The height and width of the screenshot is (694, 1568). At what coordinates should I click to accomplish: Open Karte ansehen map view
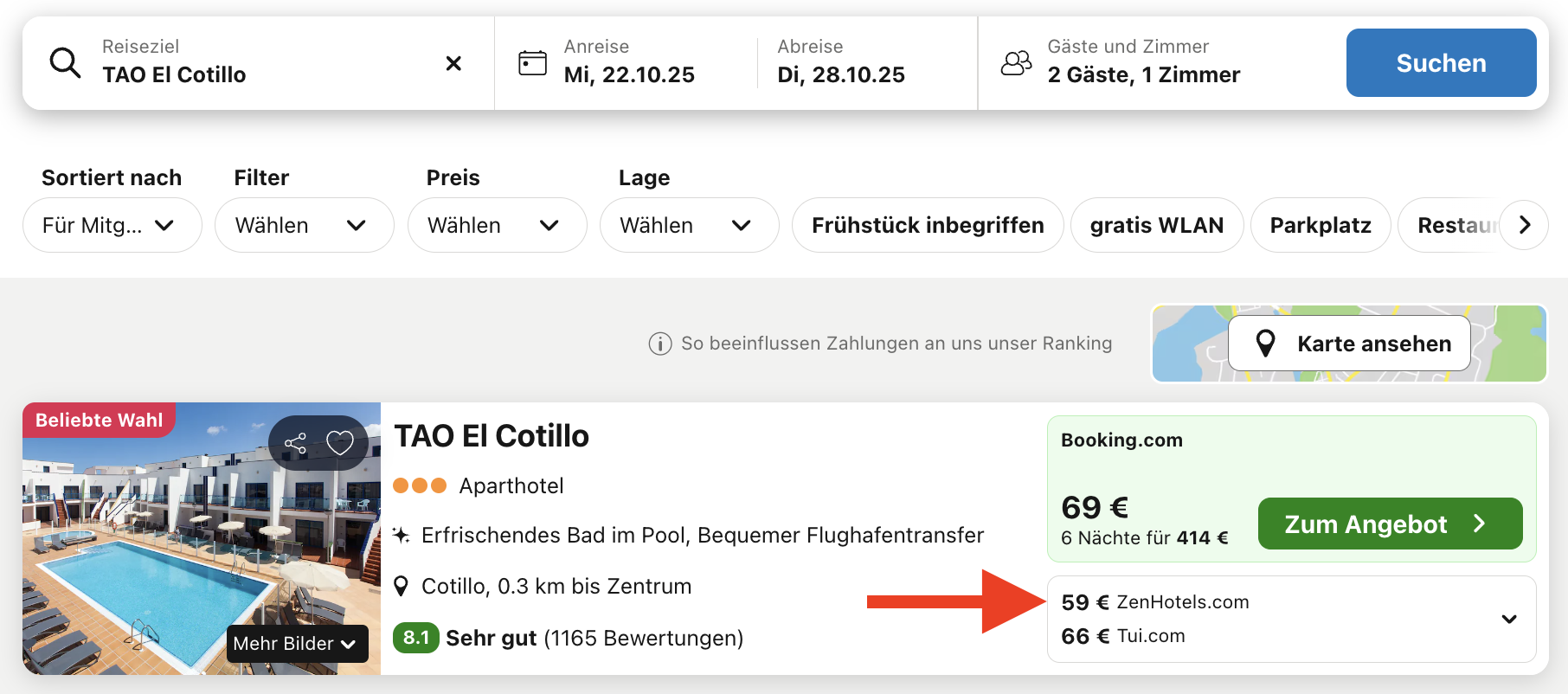(x=1350, y=344)
